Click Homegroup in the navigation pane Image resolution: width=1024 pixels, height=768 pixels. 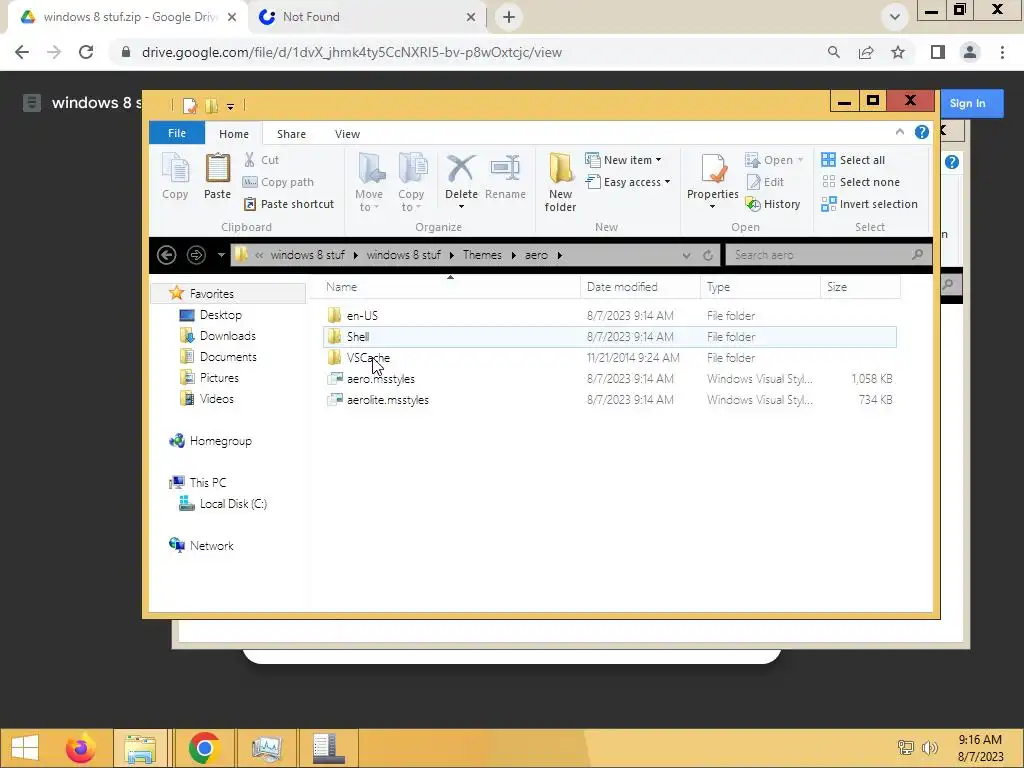220,441
